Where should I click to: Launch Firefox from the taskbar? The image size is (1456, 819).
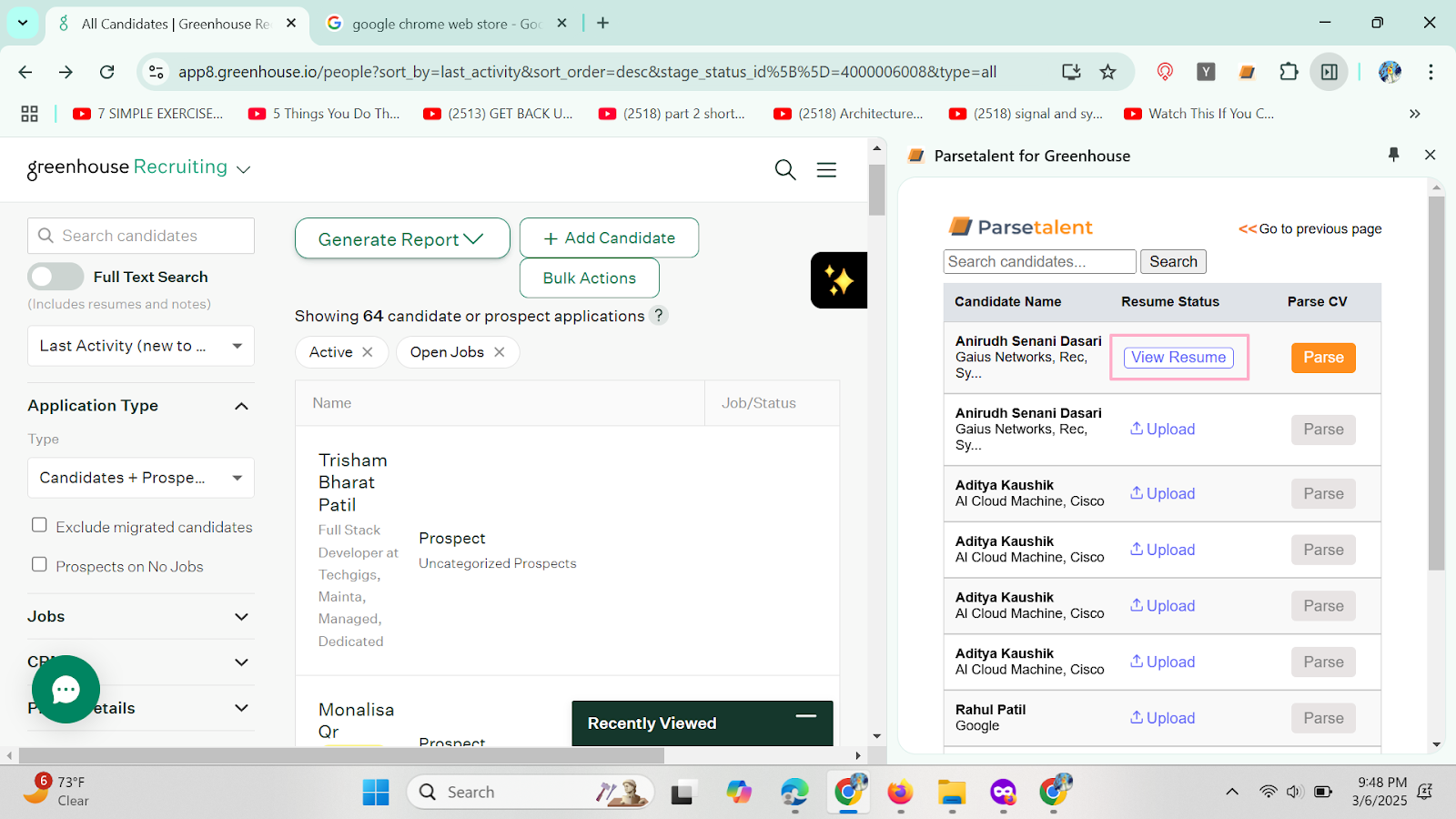click(x=900, y=793)
